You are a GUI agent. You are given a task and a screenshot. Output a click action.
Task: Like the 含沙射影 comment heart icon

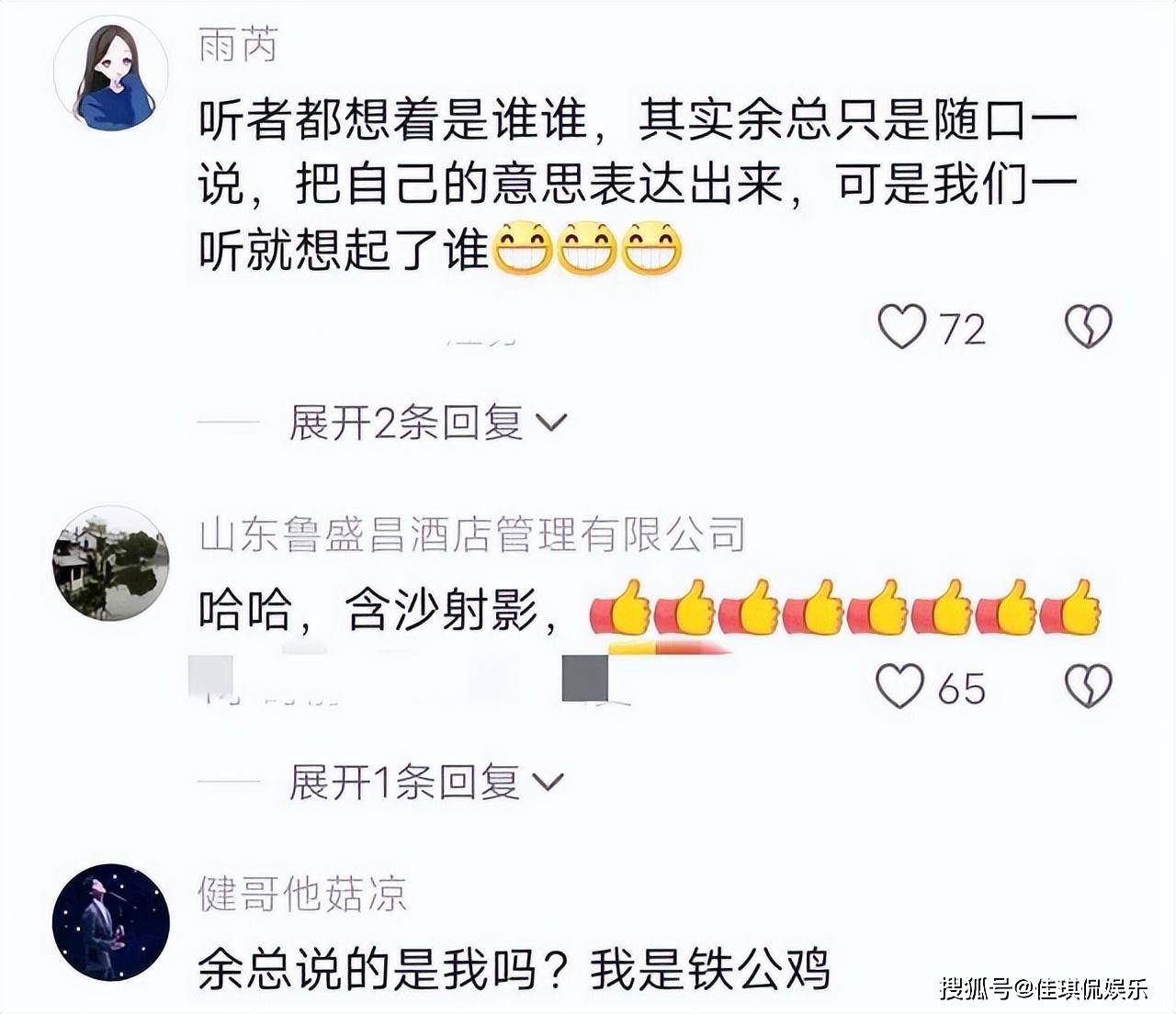tap(899, 686)
